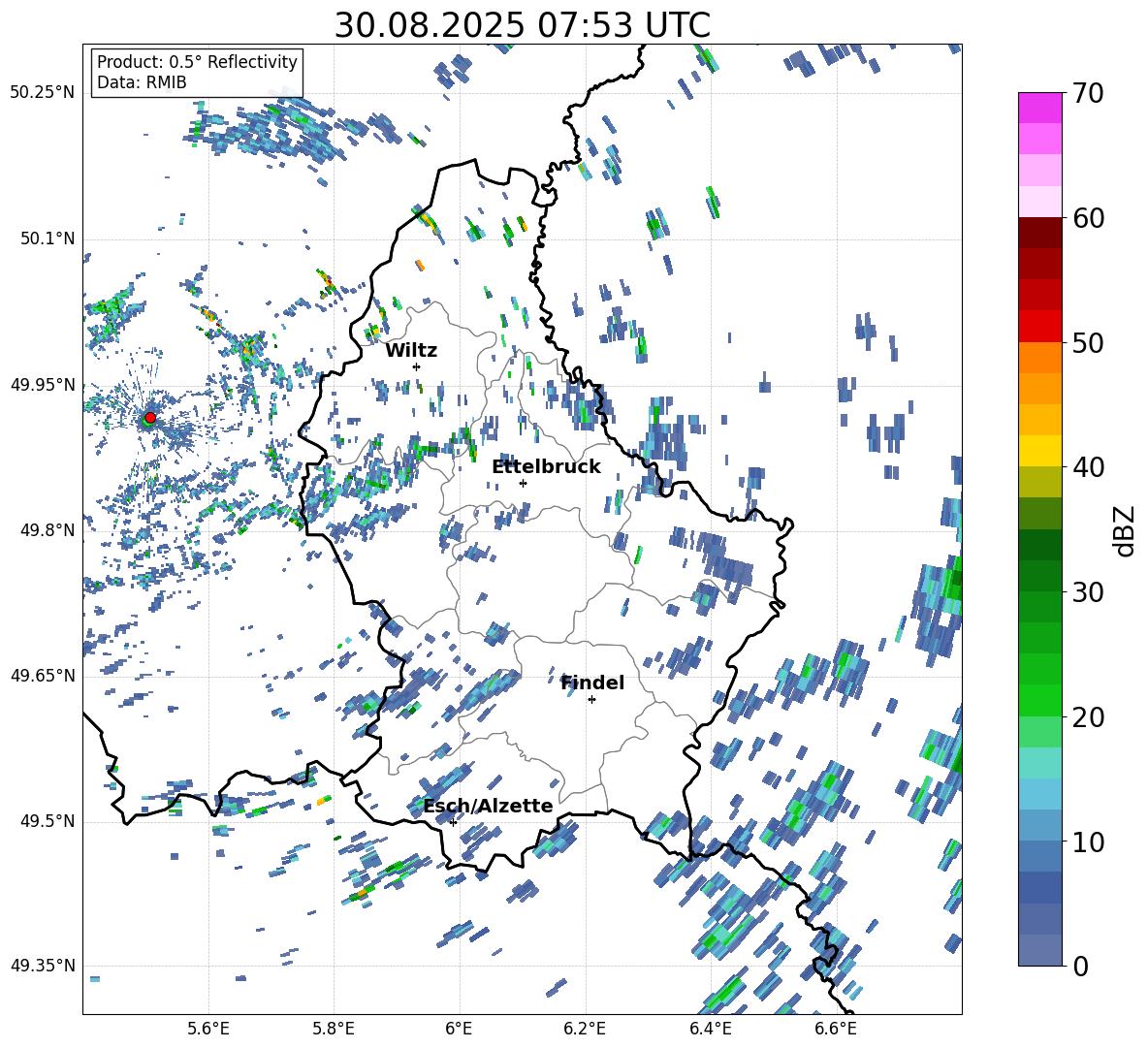Click the dBZ colorbar axis label
The width and height of the screenshot is (1148, 1048).
pyautogui.click(x=1124, y=530)
